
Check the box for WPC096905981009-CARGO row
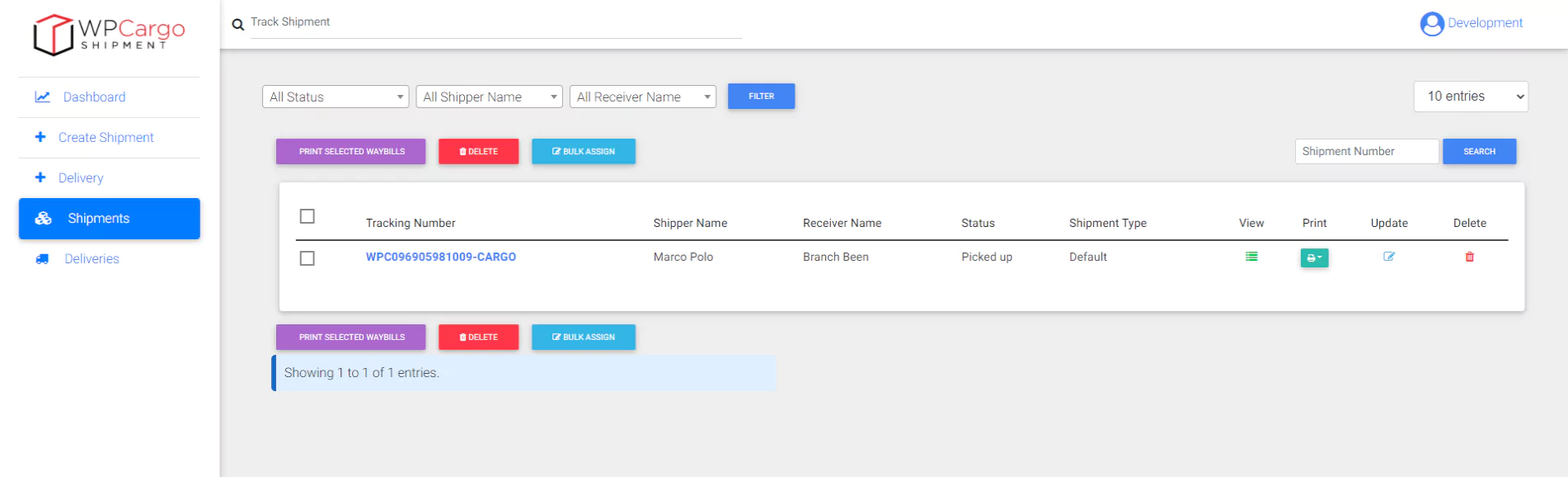tap(307, 258)
